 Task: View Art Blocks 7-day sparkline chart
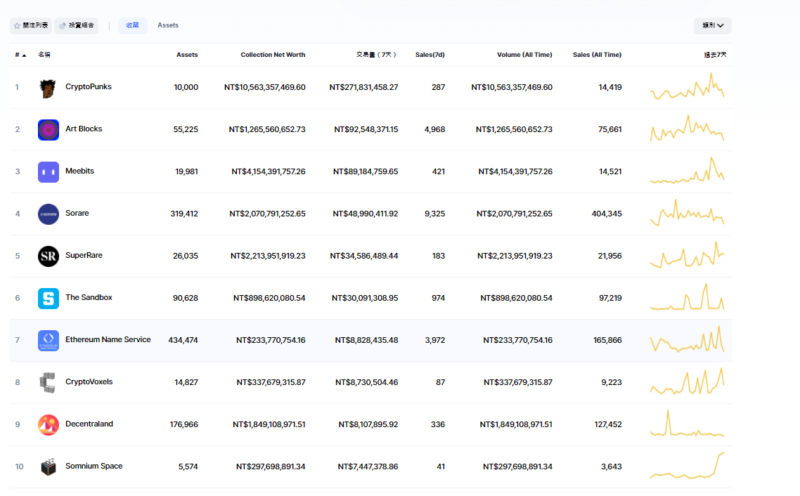pyautogui.click(x=687, y=129)
